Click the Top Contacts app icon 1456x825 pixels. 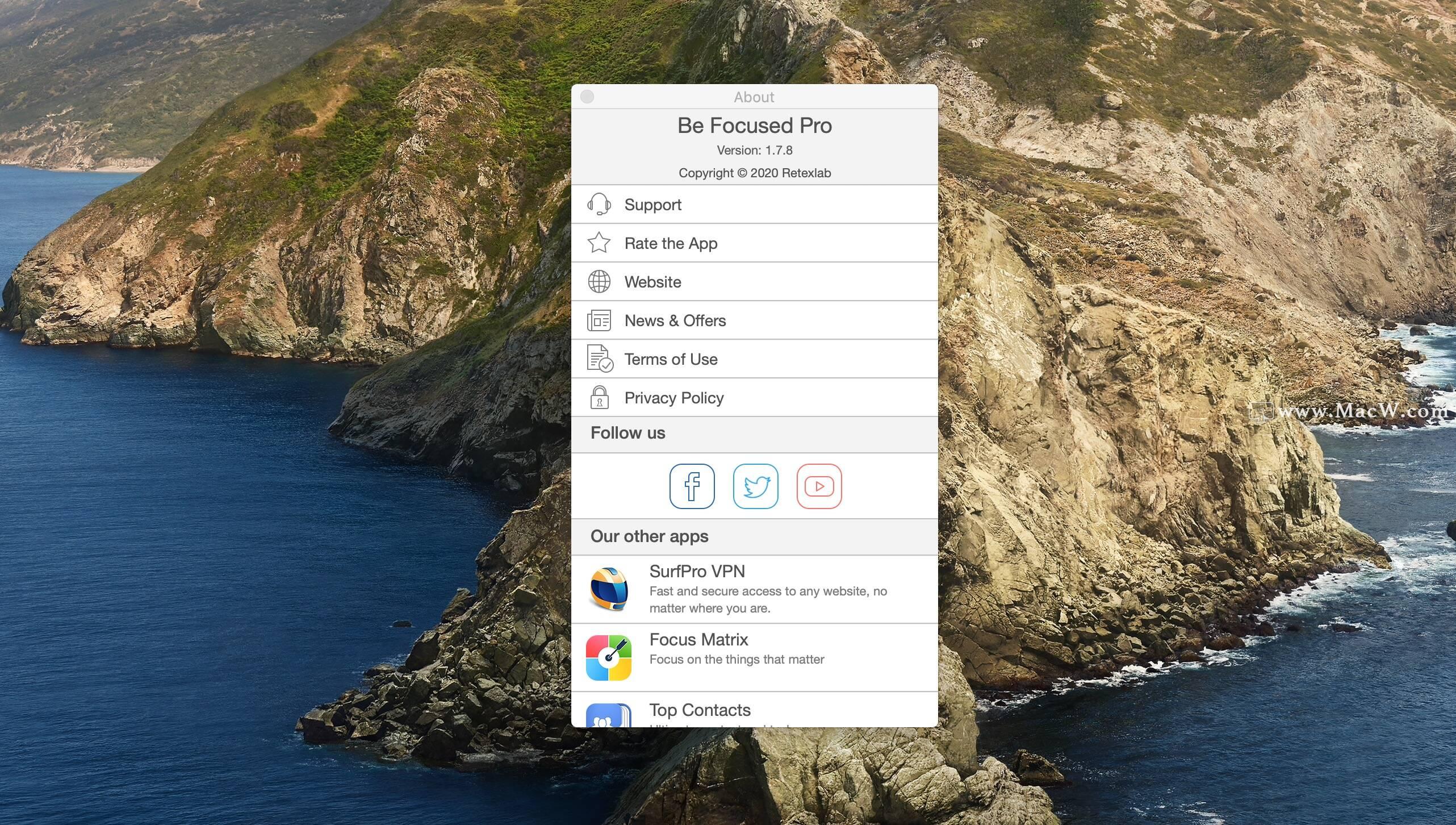(609, 715)
